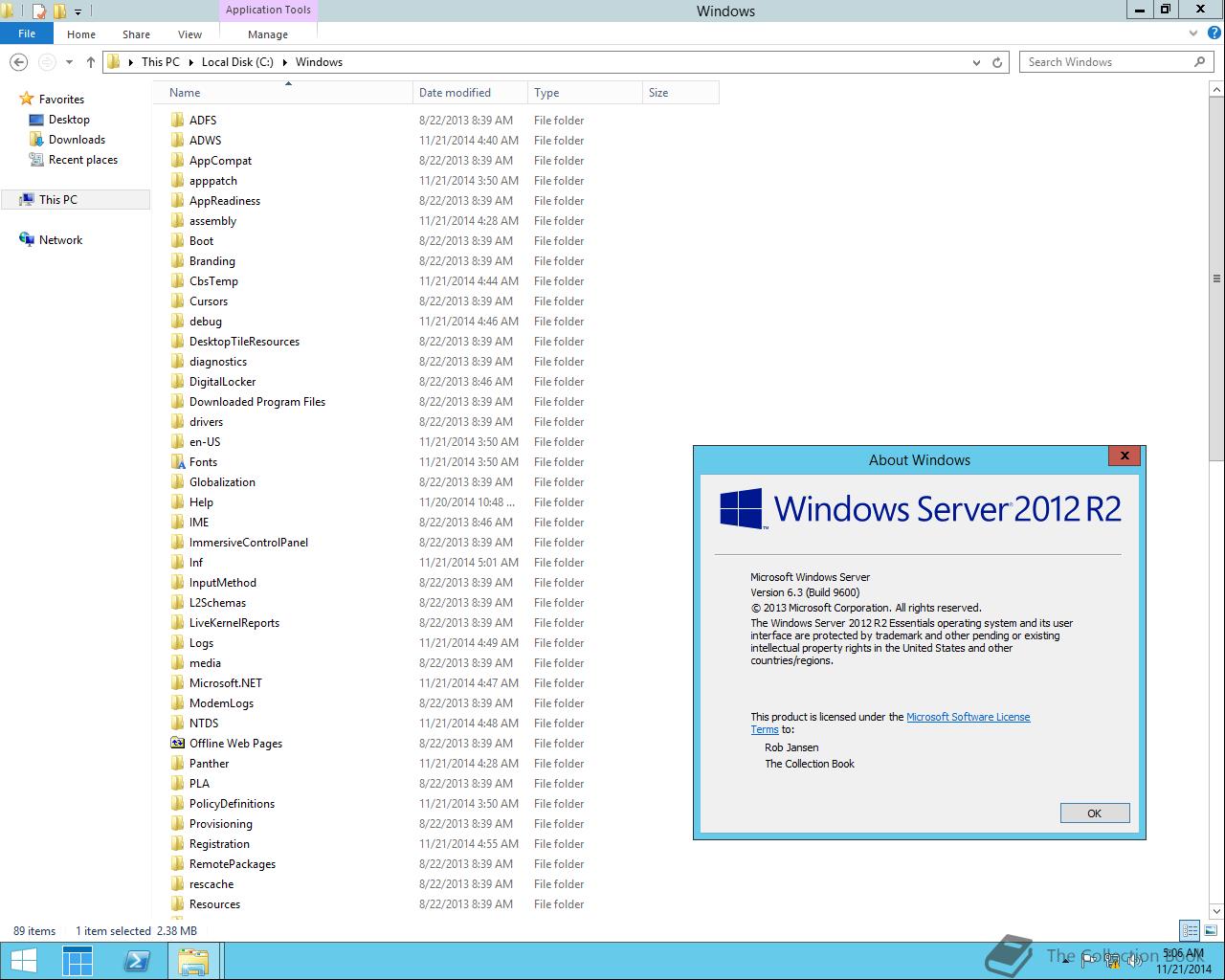Open Microsoft Software License Terms link
The height and width of the screenshot is (980, 1225).
tap(969, 717)
